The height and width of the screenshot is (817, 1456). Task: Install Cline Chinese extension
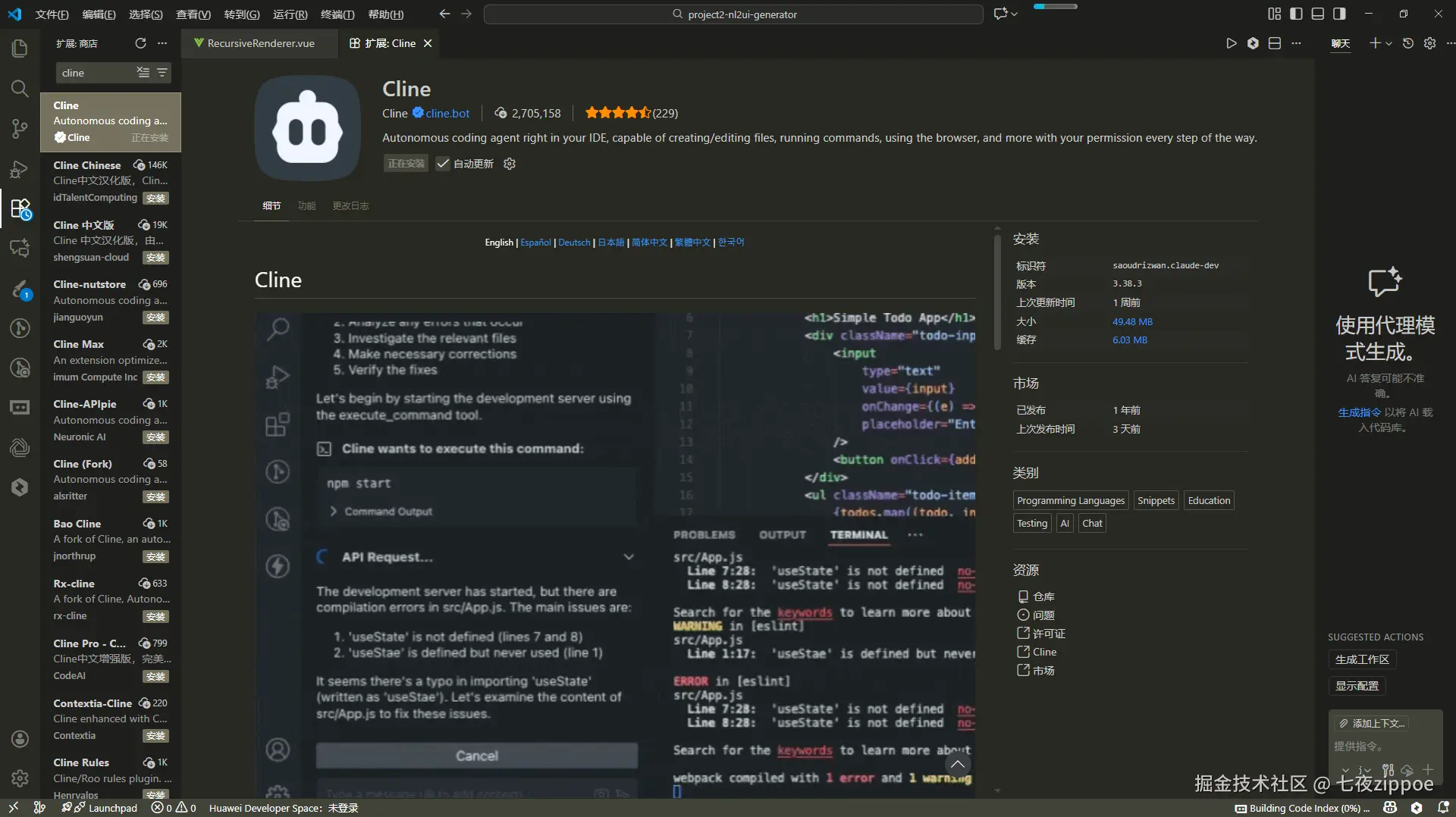click(155, 198)
